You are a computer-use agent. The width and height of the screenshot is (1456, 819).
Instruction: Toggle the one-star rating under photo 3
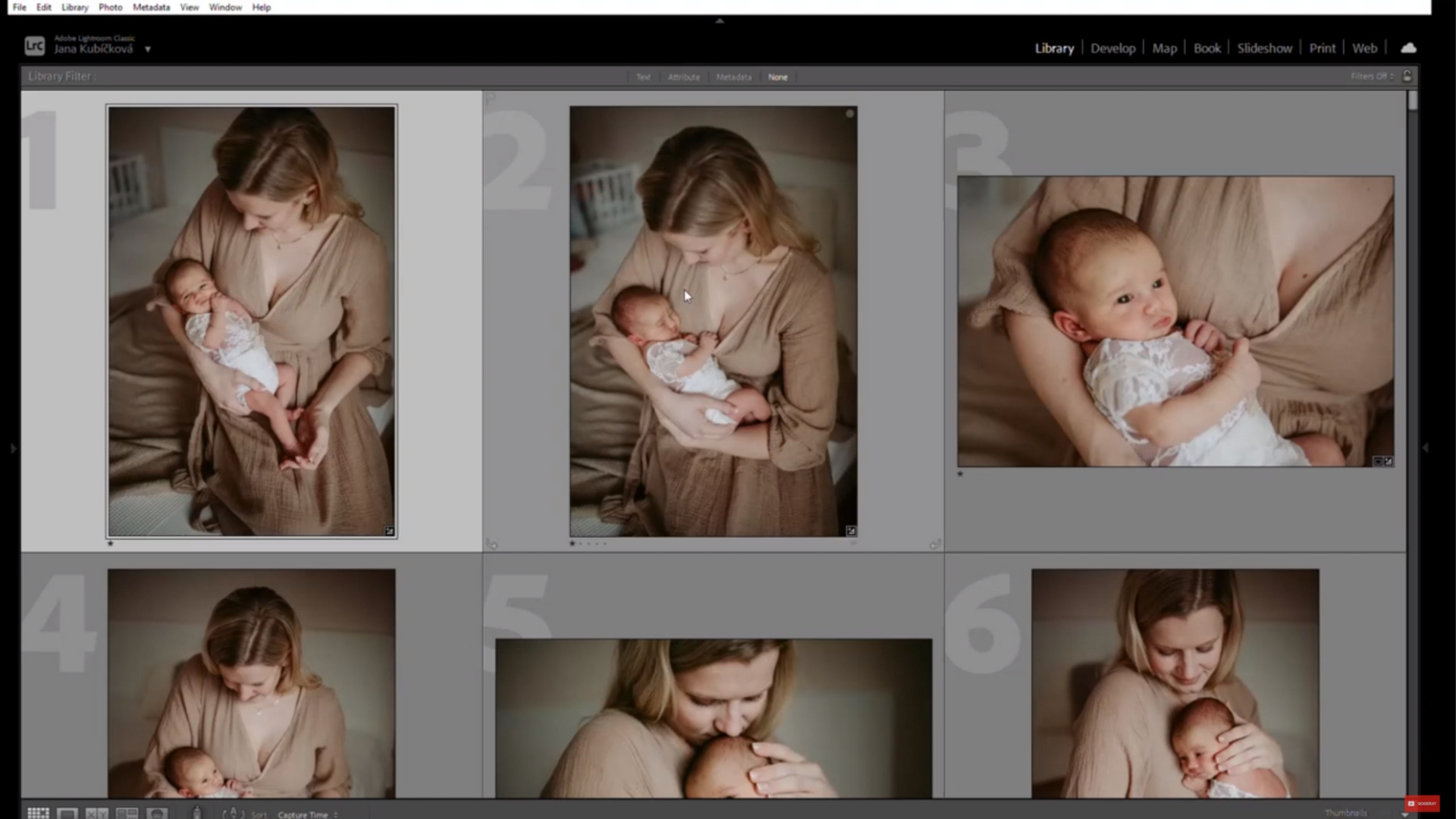pyautogui.click(x=960, y=474)
